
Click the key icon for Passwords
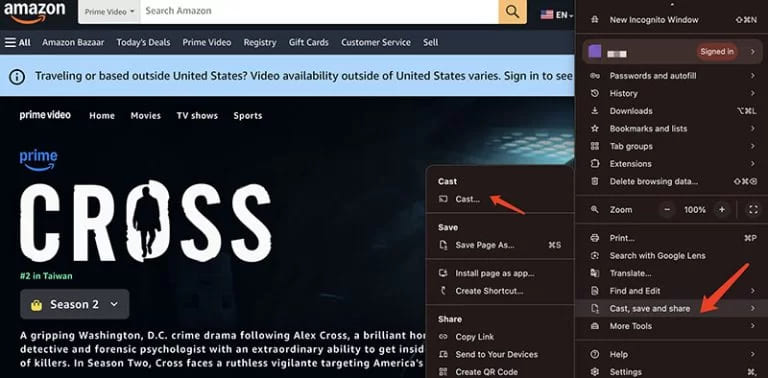click(595, 76)
